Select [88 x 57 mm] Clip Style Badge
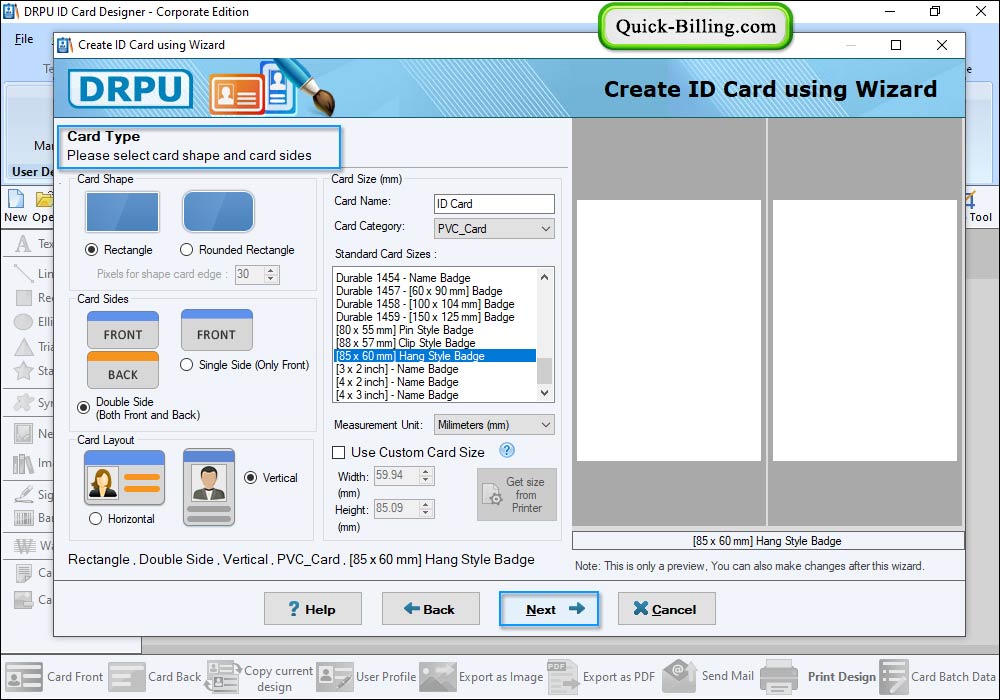This screenshot has width=1000, height=700. click(435, 343)
